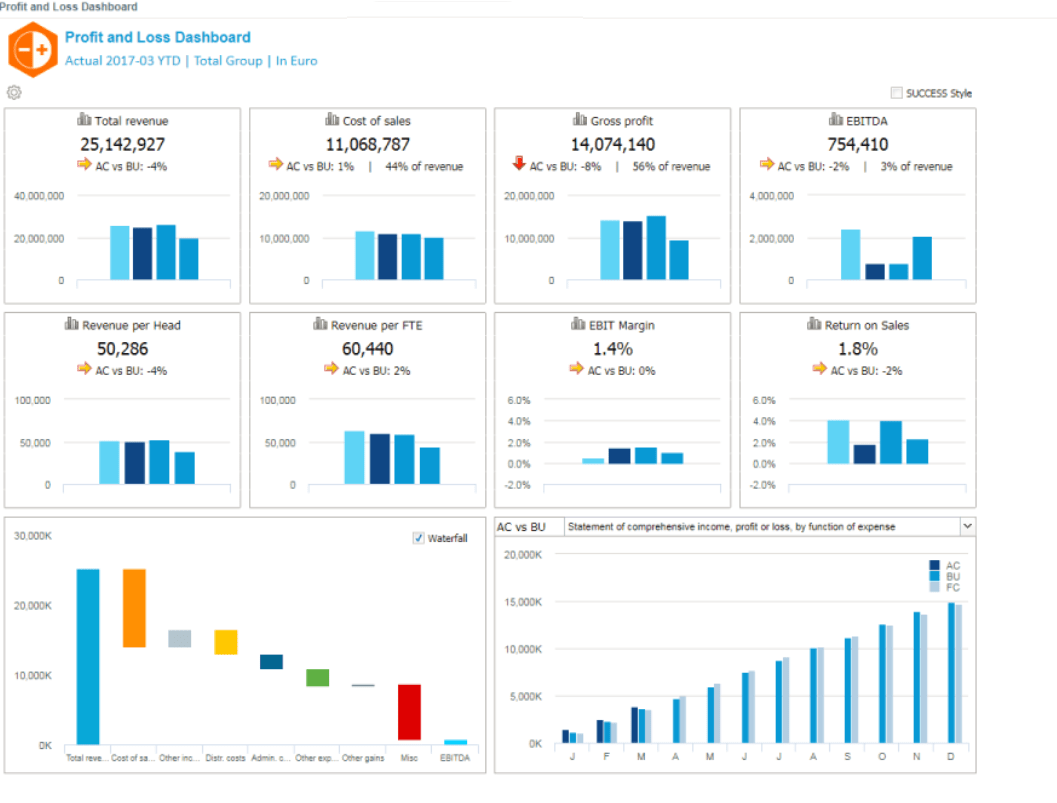The height and width of the screenshot is (803, 1057).
Task: Click chart icon next to Return on Sales
Action: [x=814, y=324]
